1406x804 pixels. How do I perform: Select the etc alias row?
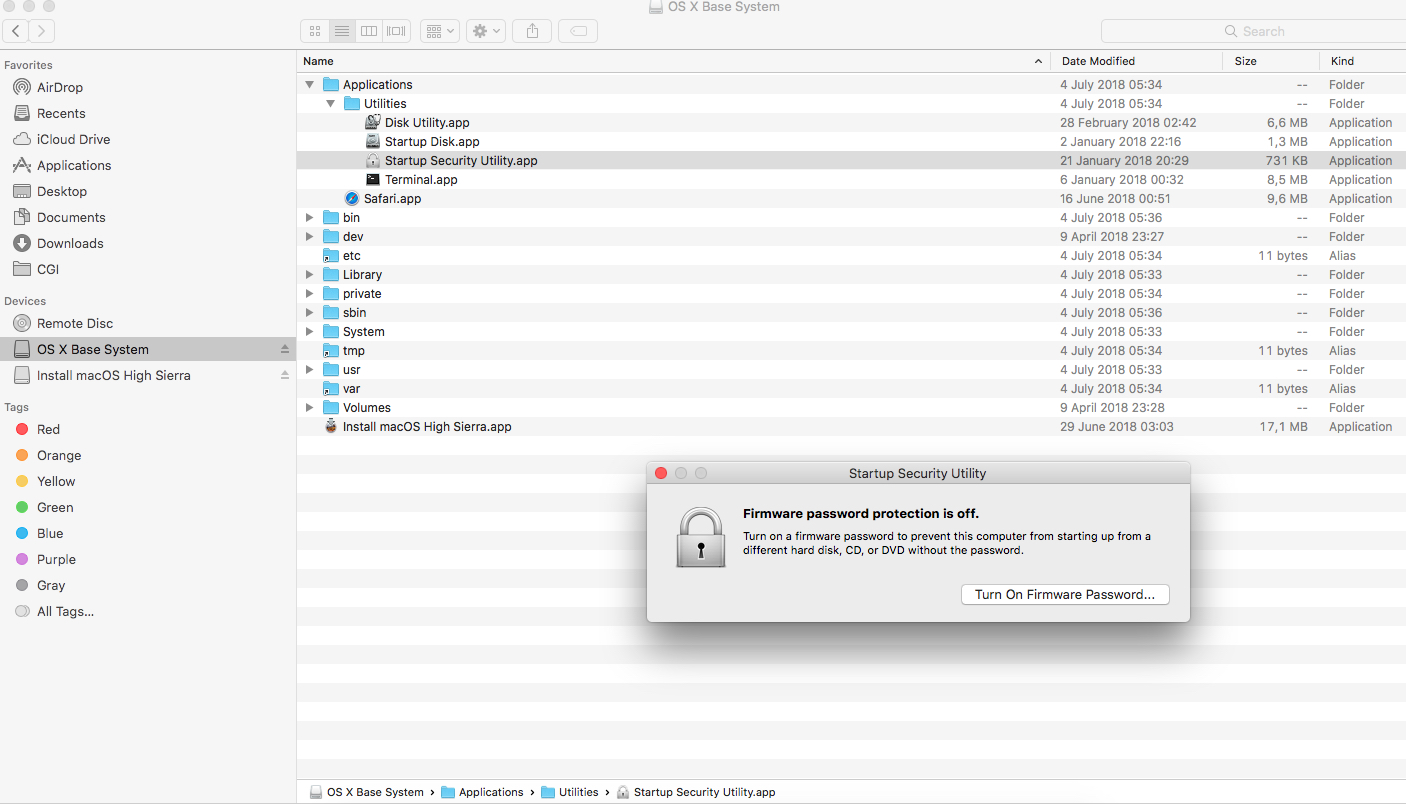tap(851, 256)
